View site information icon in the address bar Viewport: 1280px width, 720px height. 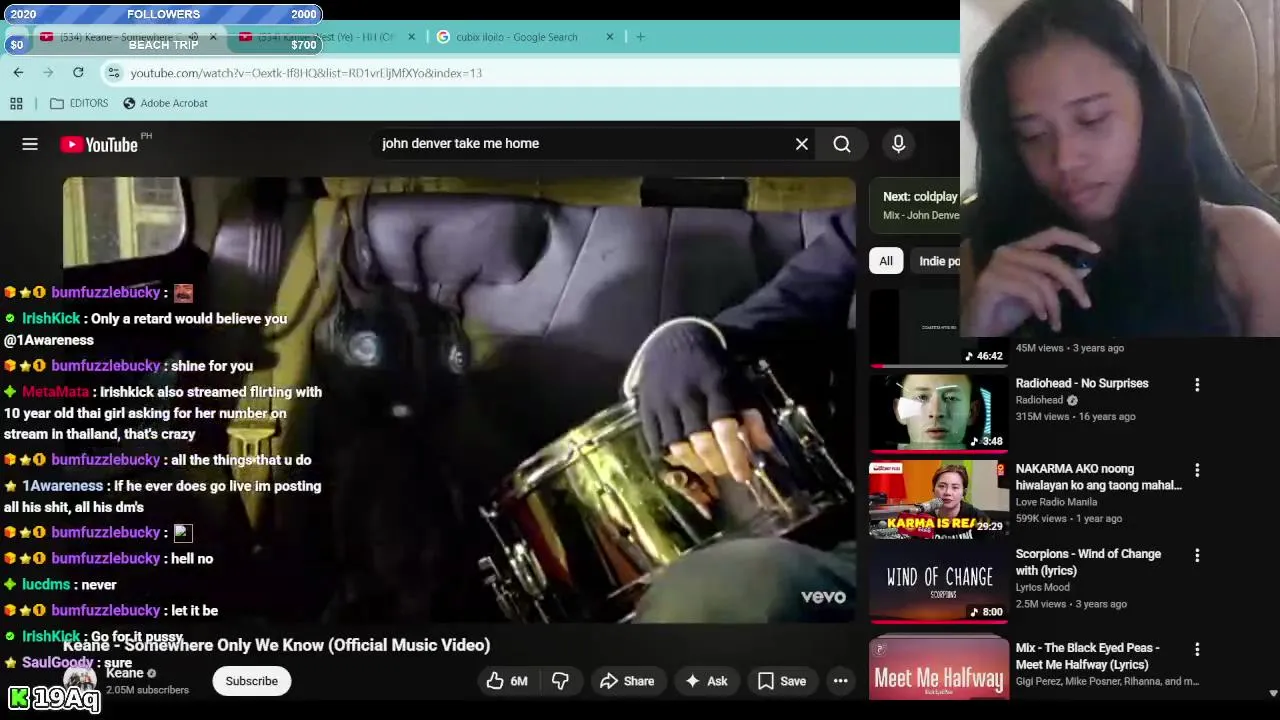click(x=114, y=73)
